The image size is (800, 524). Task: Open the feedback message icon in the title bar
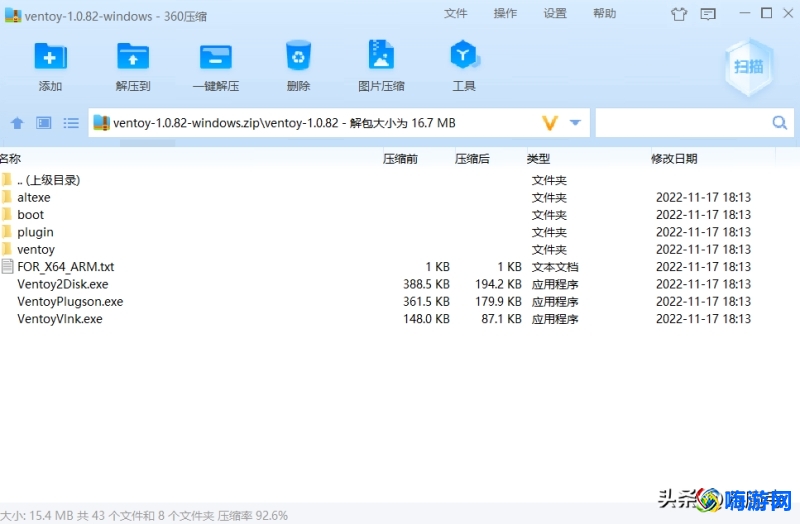[708, 14]
